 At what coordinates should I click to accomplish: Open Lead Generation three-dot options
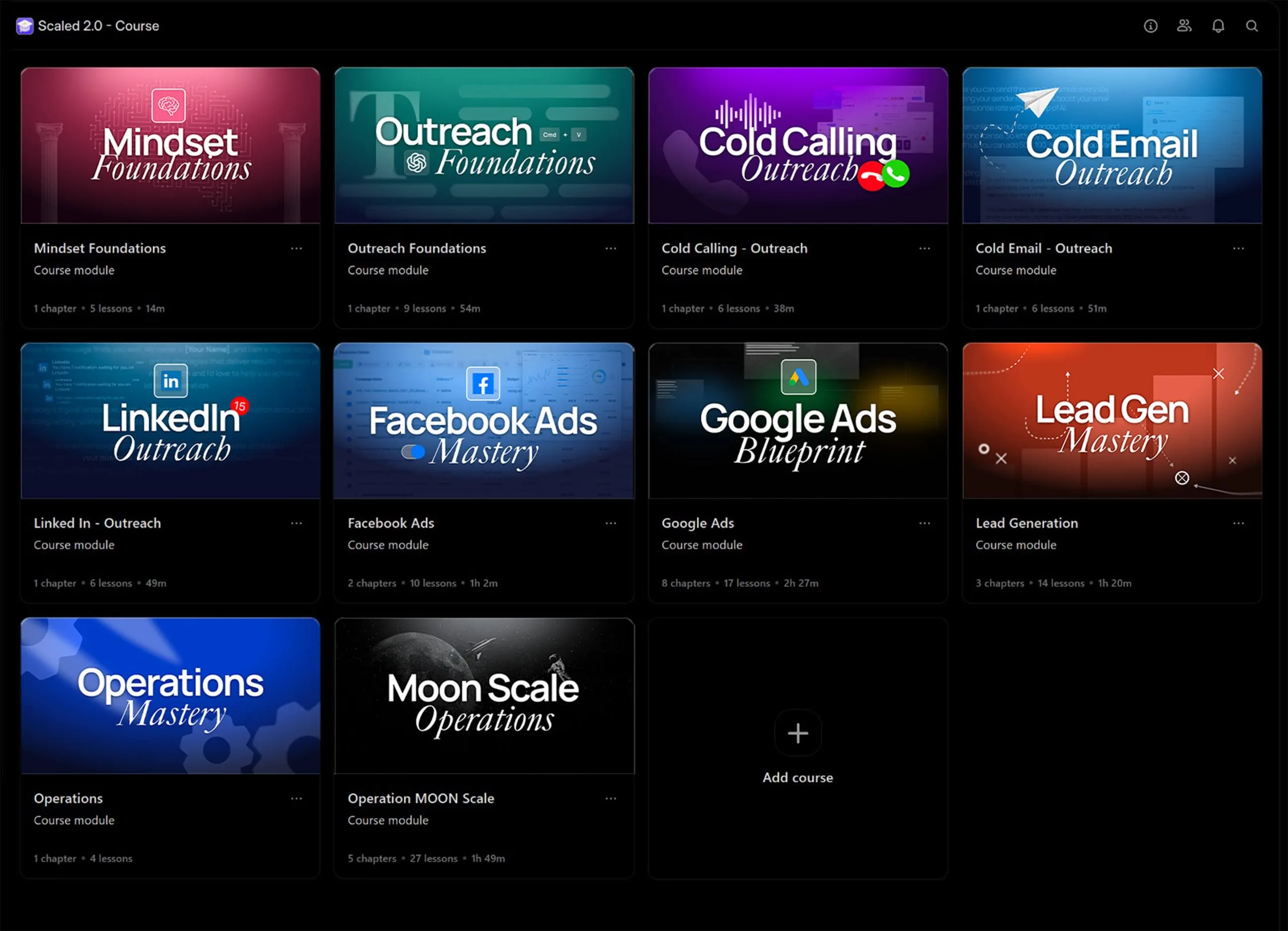(x=1238, y=523)
